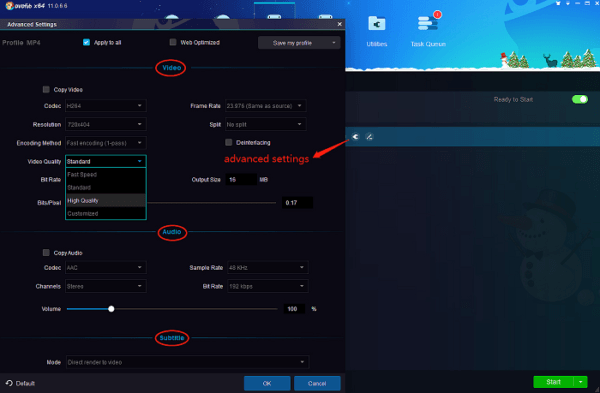The height and width of the screenshot is (393, 600).
Task: Toggle the Ready to Start switch
Action: (x=580, y=99)
